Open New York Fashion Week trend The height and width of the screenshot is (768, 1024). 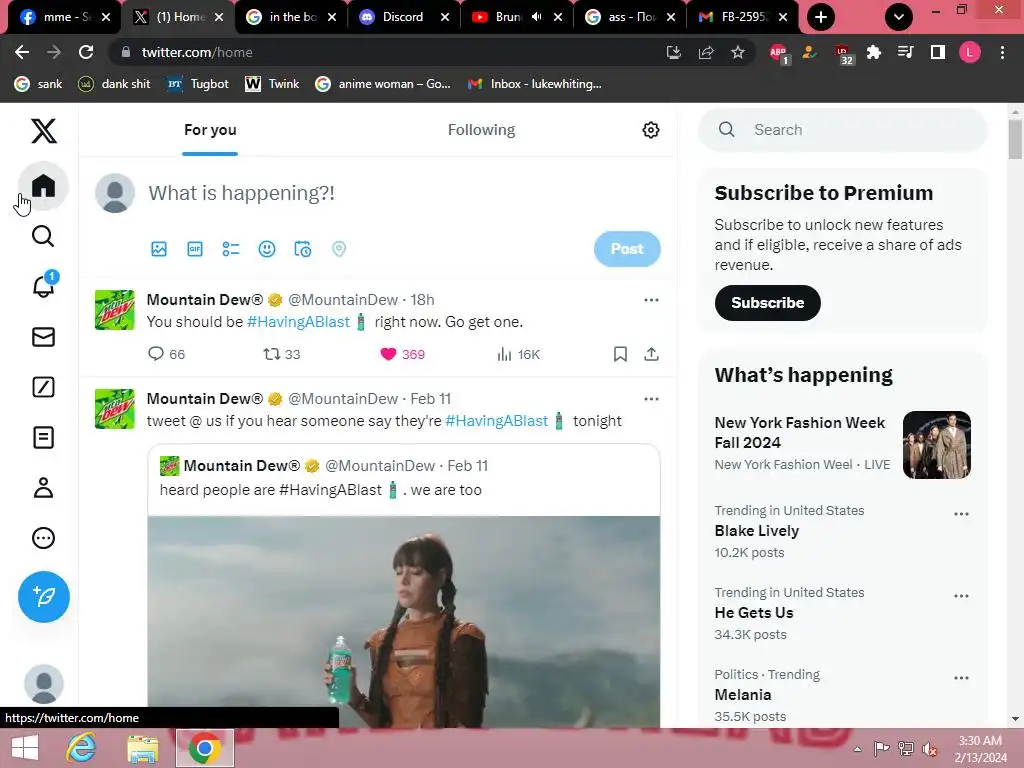[842, 443]
